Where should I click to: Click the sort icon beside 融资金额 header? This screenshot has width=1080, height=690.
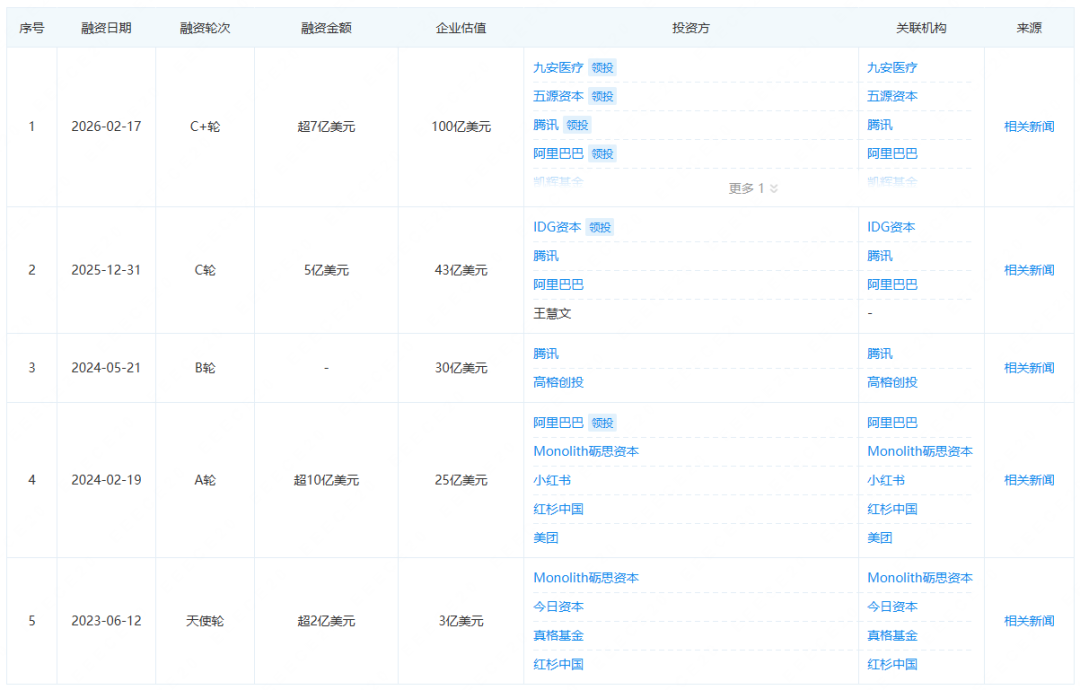pos(362,28)
